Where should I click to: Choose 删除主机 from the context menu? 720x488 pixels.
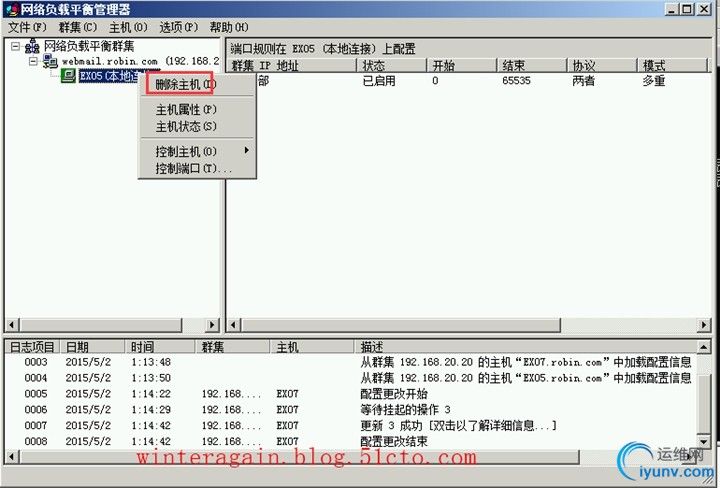[x=186, y=84]
